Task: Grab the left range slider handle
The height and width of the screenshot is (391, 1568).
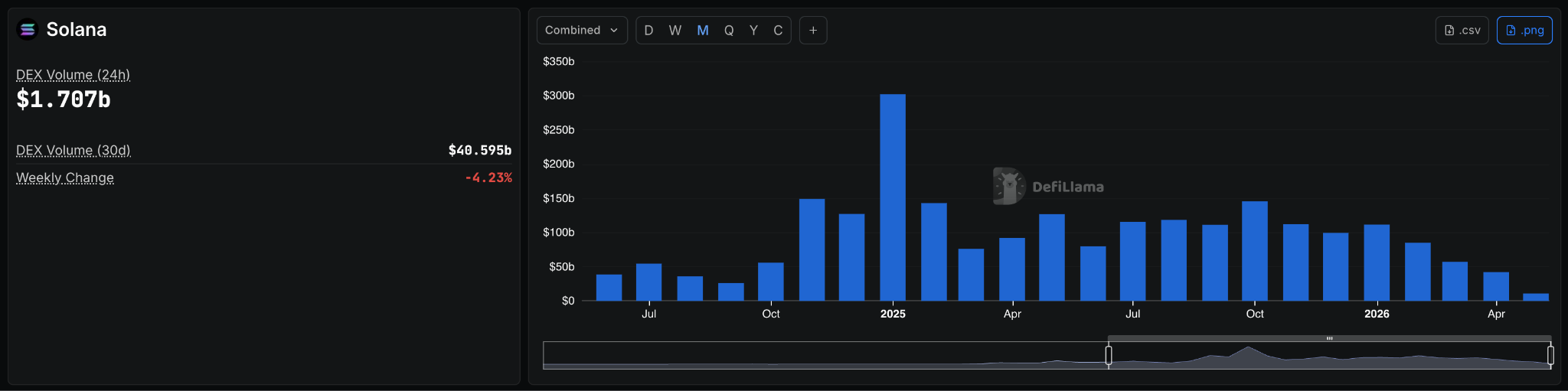Action: tap(1109, 355)
